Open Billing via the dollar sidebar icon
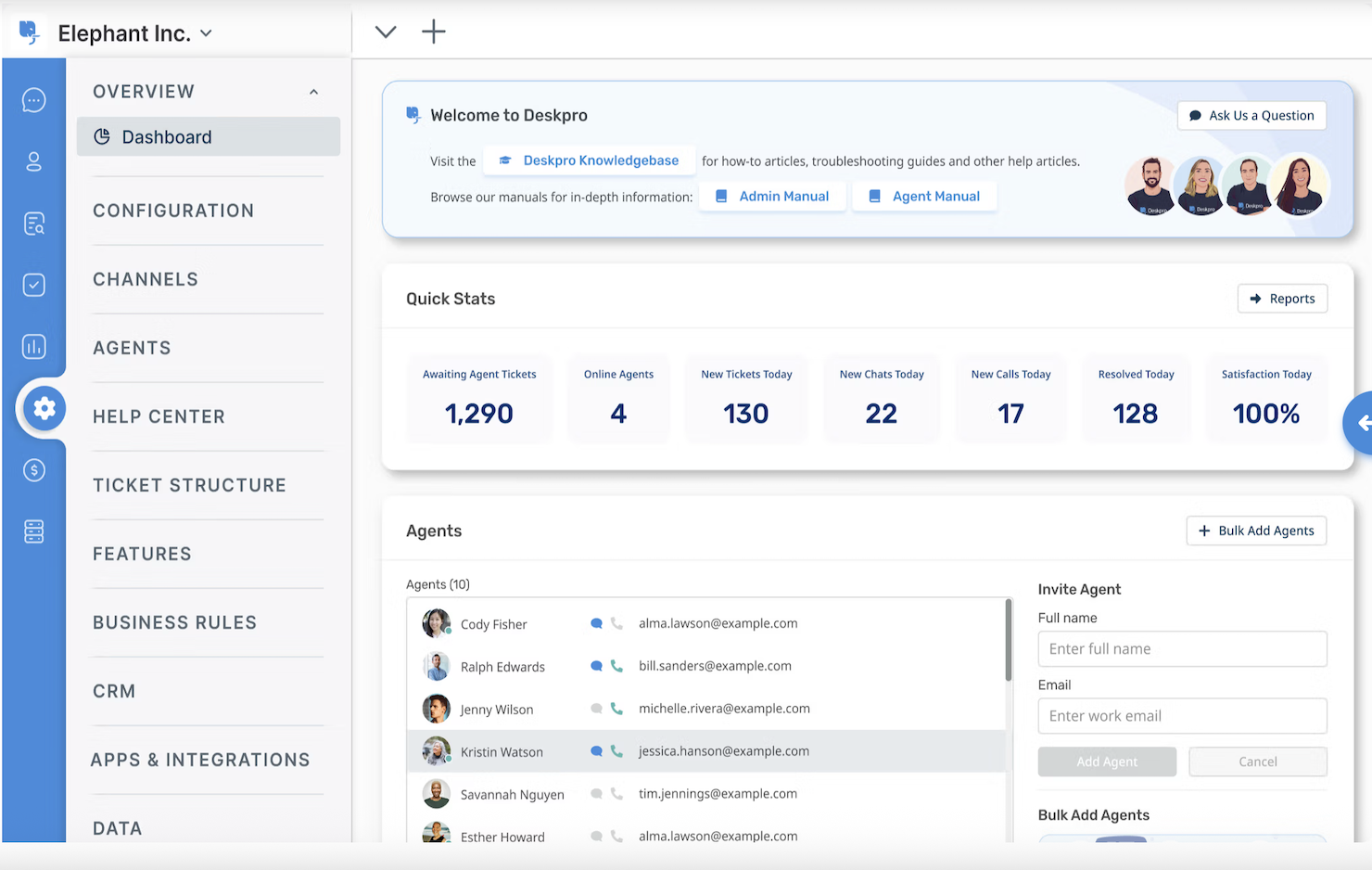1372x870 pixels. pos(33,470)
